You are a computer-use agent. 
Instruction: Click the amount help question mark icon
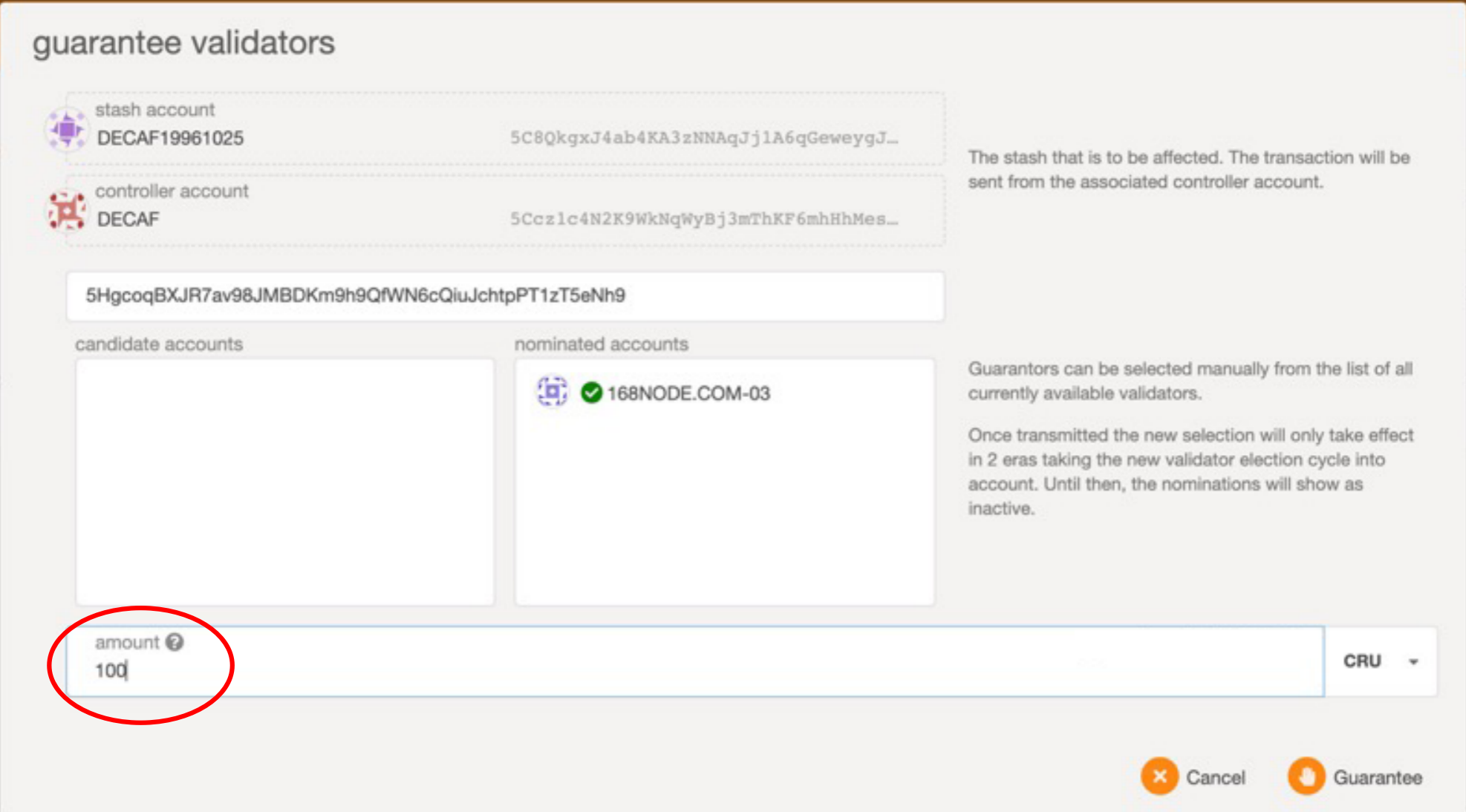pos(175,642)
